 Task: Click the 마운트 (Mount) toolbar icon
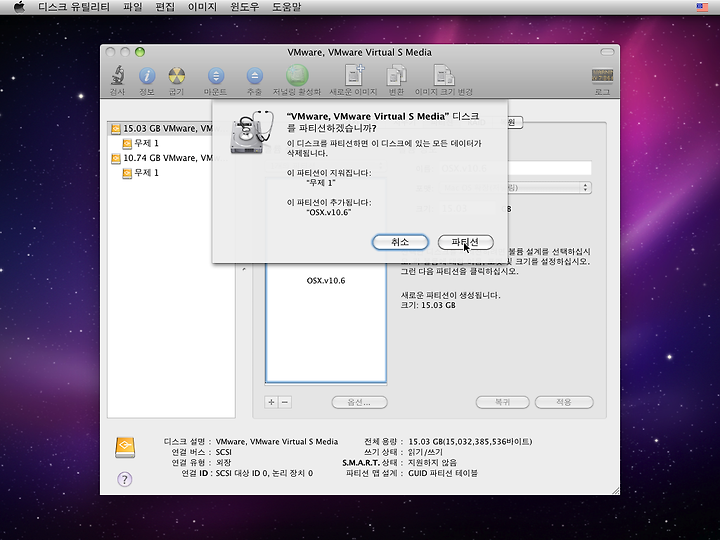pyautogui.click(x=216, y=80)
